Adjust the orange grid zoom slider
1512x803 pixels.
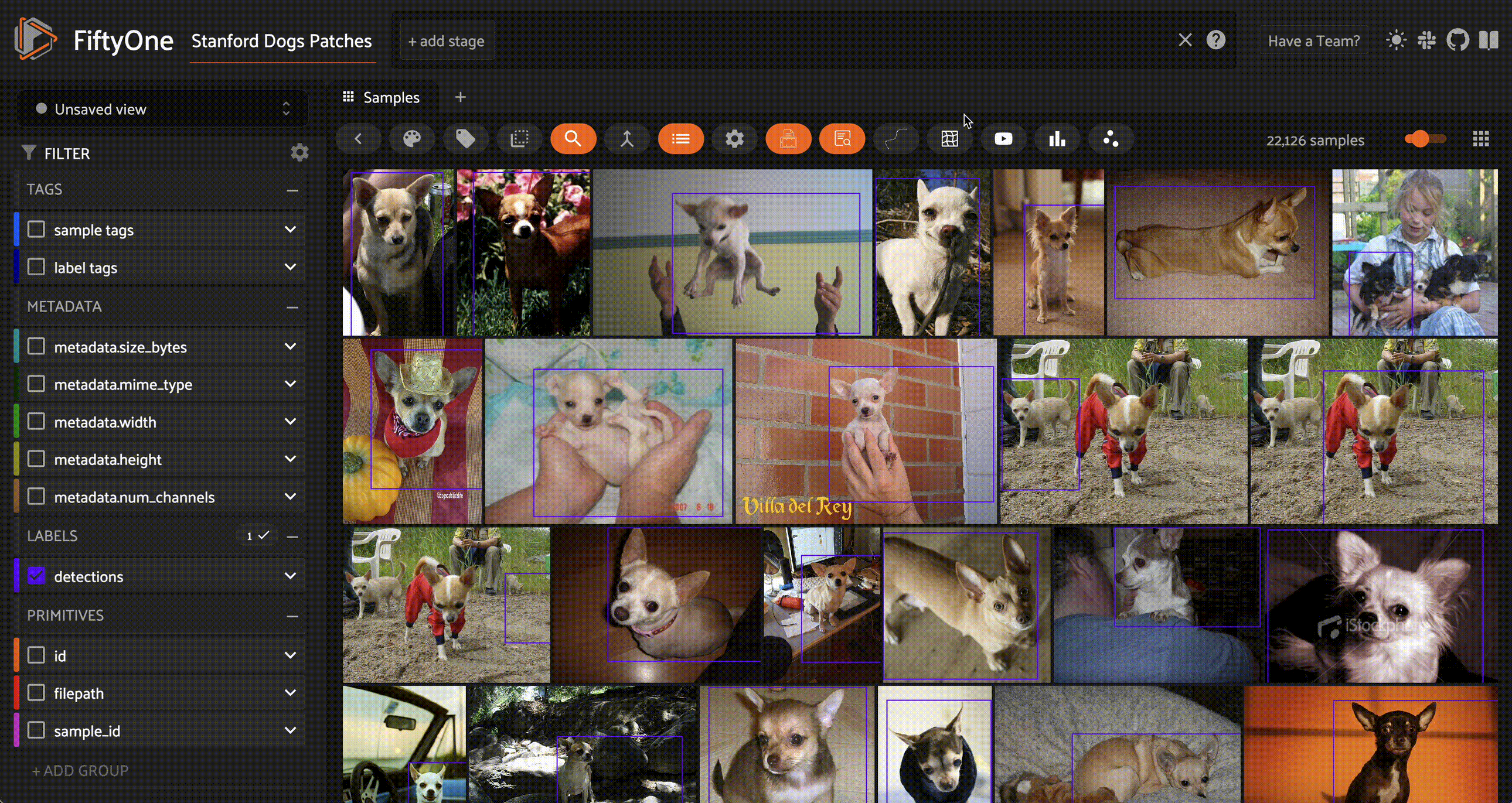pos(1422,139)
